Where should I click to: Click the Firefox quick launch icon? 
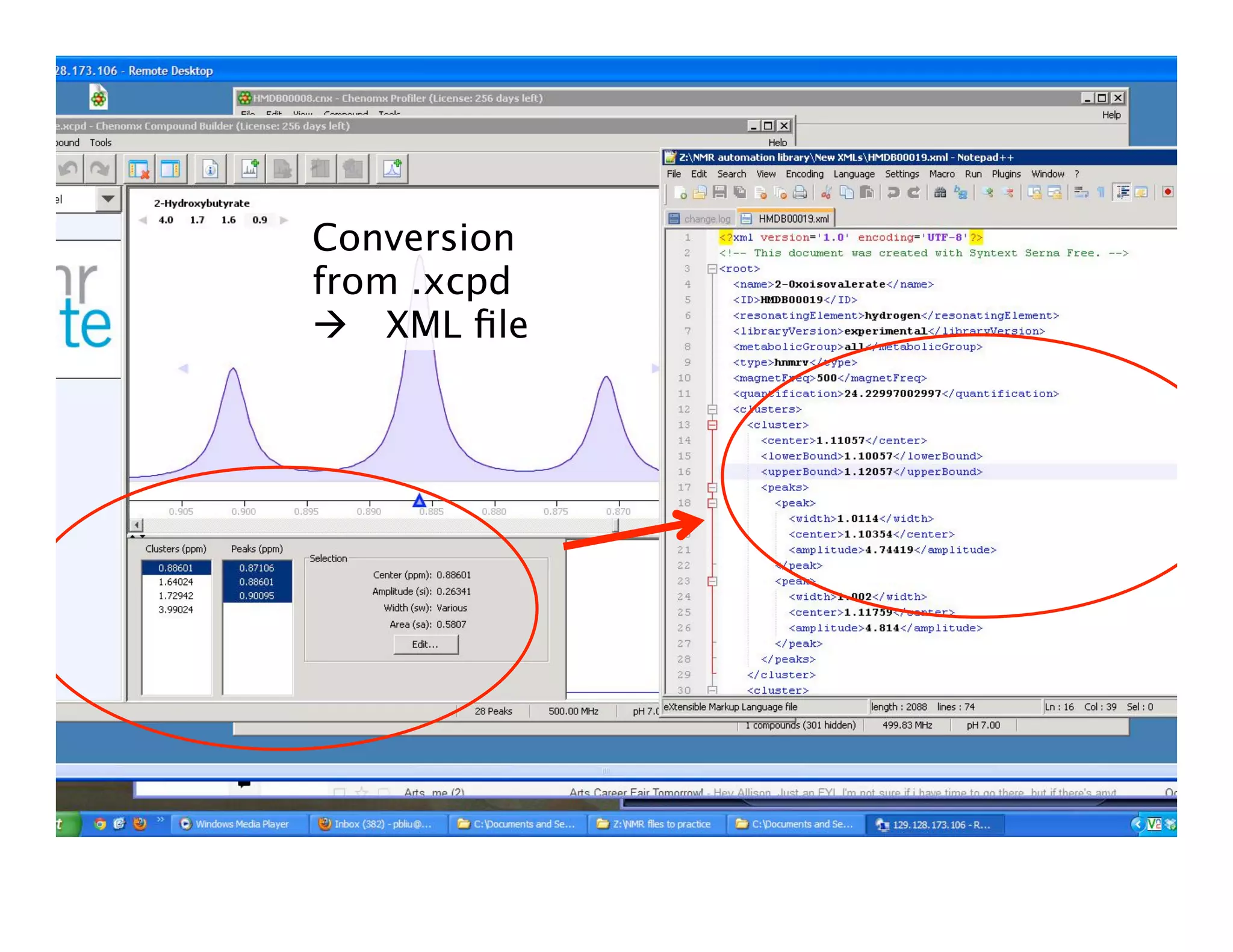coord(140,824)
